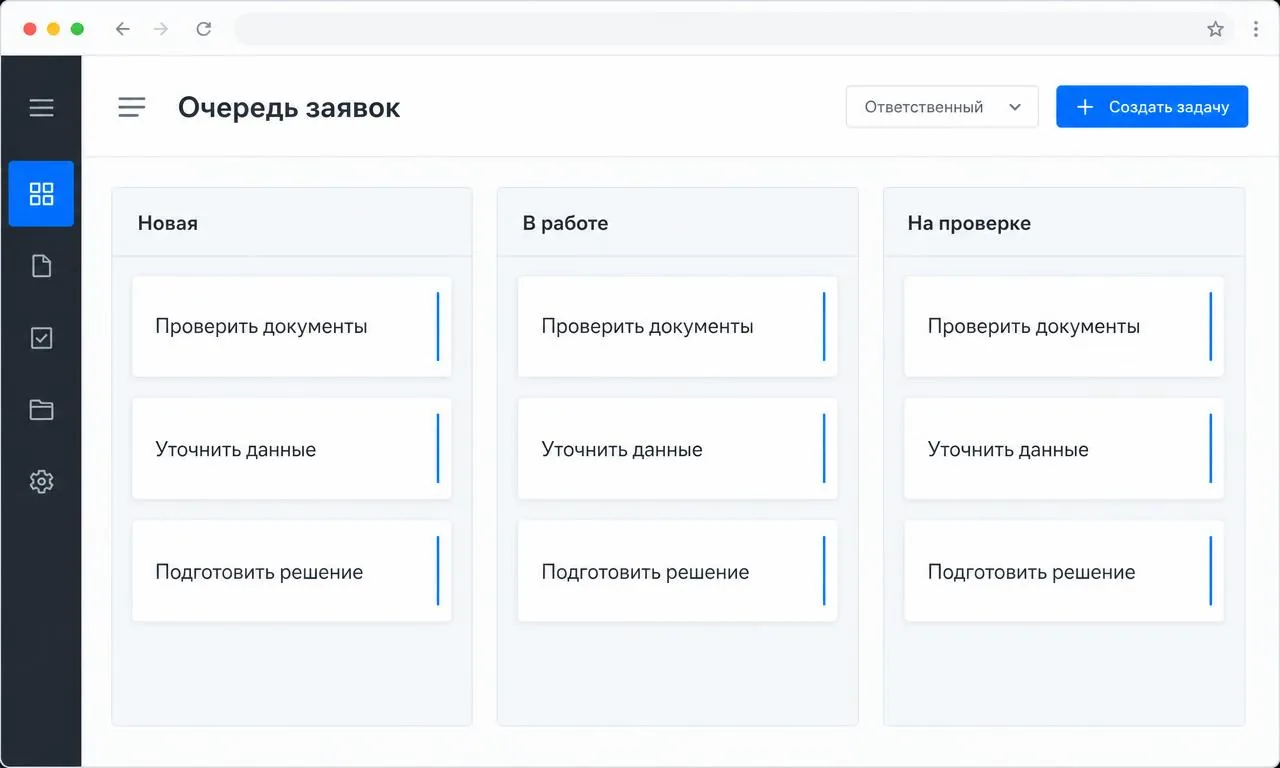
Task: Open settings gear icon in sidebar
Action: click(41, 482)
